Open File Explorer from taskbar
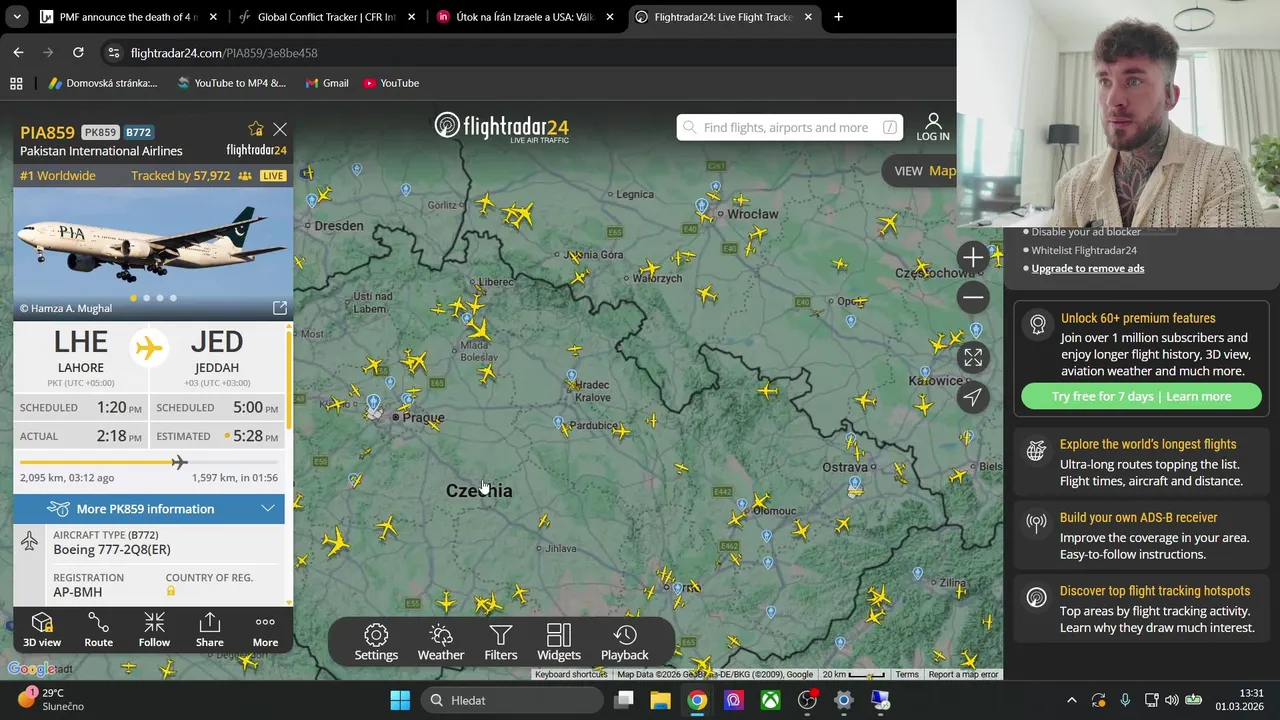This screenshot has width=1280, height=720. (660, 700)
